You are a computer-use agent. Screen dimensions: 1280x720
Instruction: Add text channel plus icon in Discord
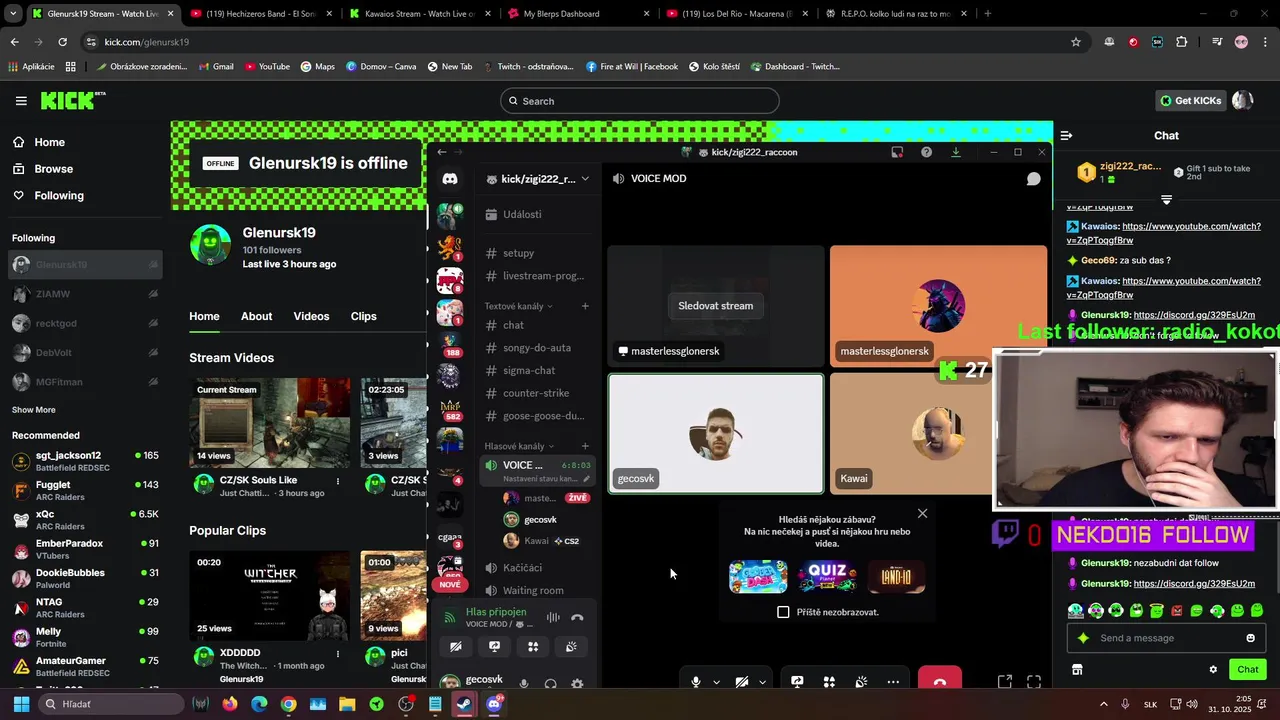click(585, 306)
